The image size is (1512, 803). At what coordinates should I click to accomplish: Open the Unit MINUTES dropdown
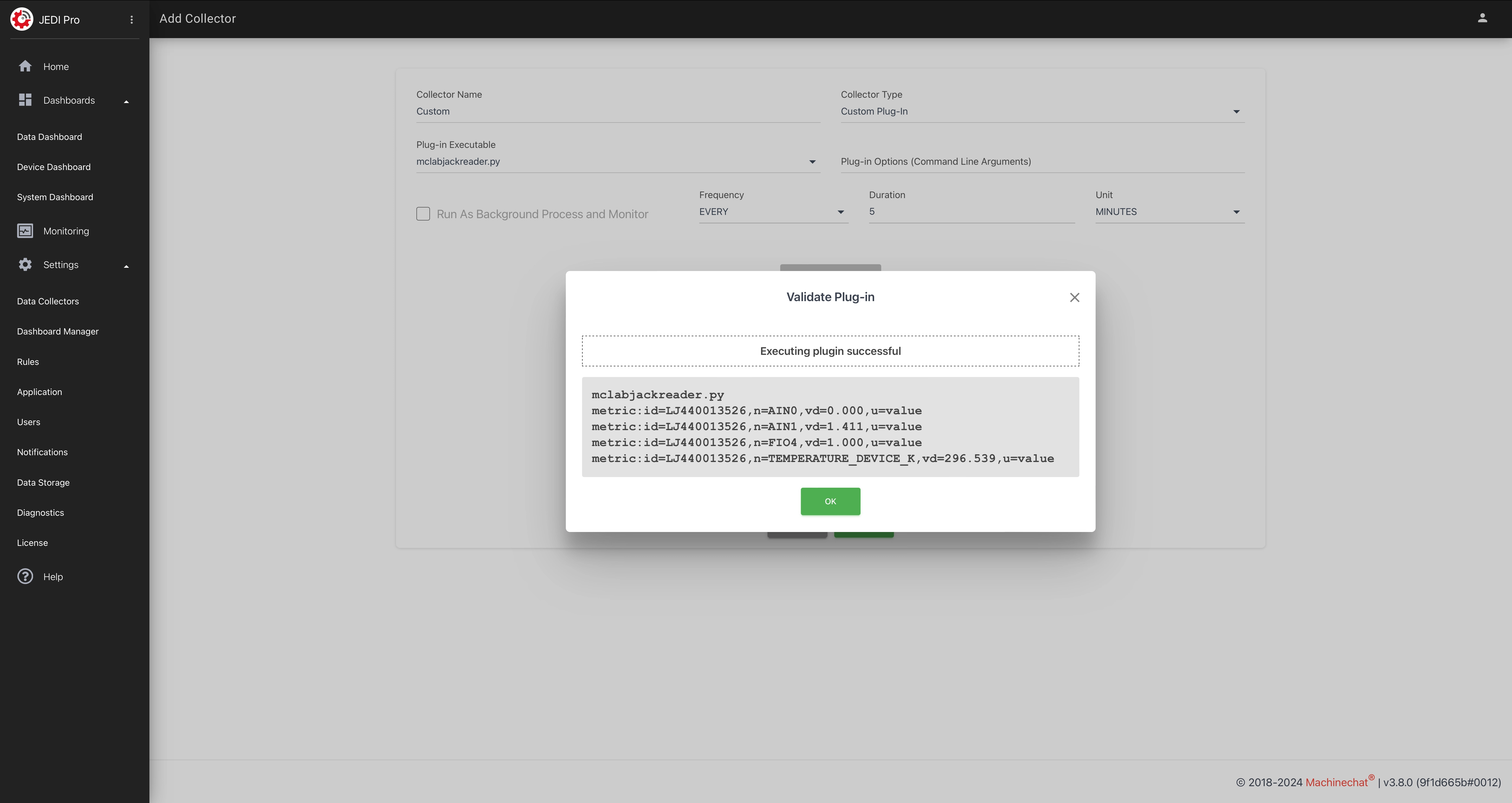1169,212
